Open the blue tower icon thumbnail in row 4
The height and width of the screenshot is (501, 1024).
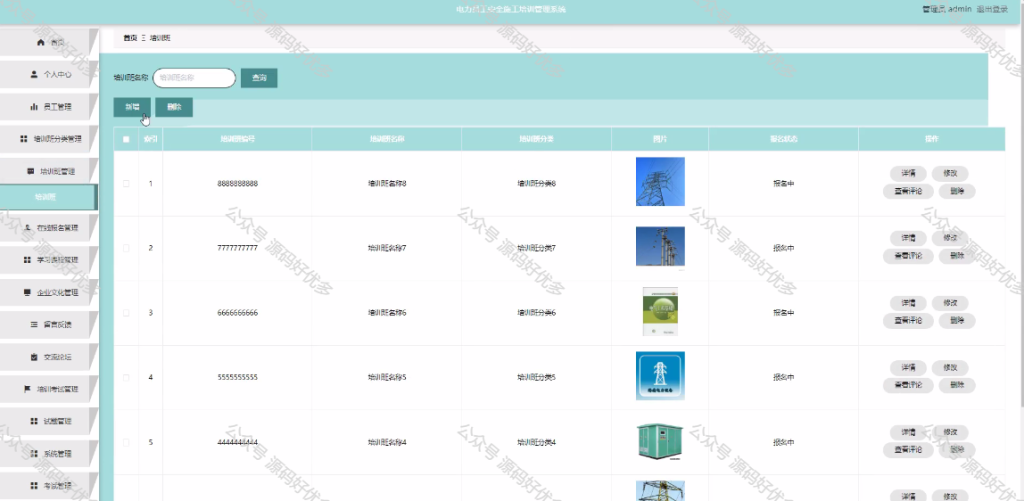pyautogui.click(x=660, y=376)
